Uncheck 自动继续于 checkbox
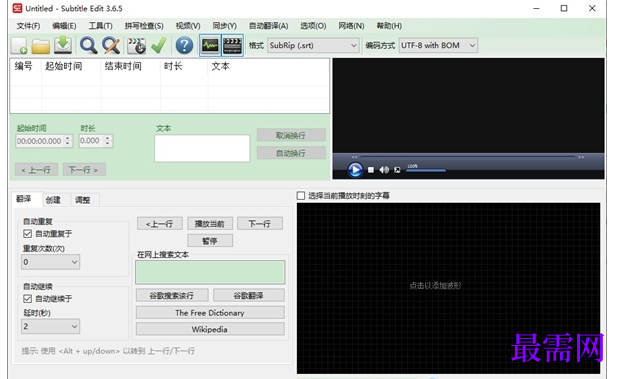This screenshot has height=379, width=623. tap(27, 299)
